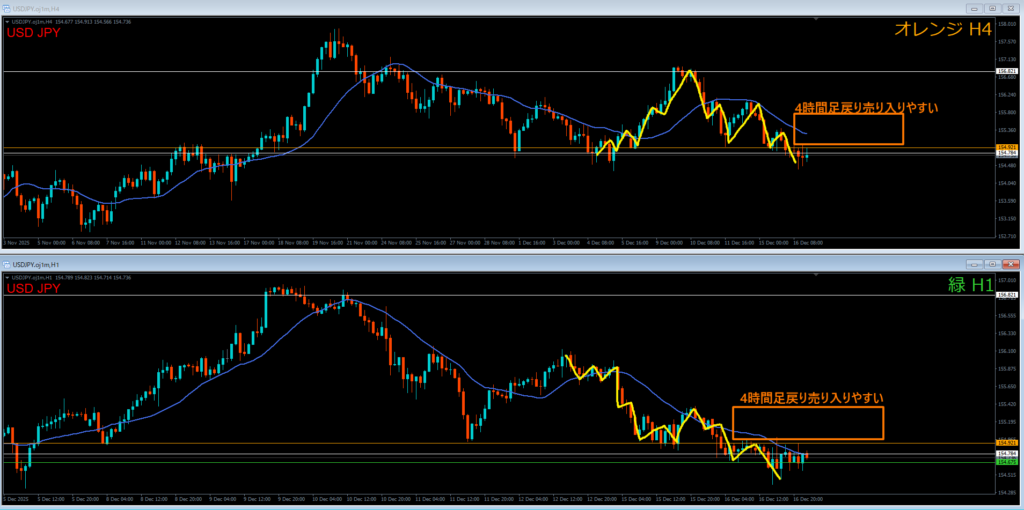Close the USDJPY H4 chart window
Screen dimensions: 1024x510
[1010, 8]
